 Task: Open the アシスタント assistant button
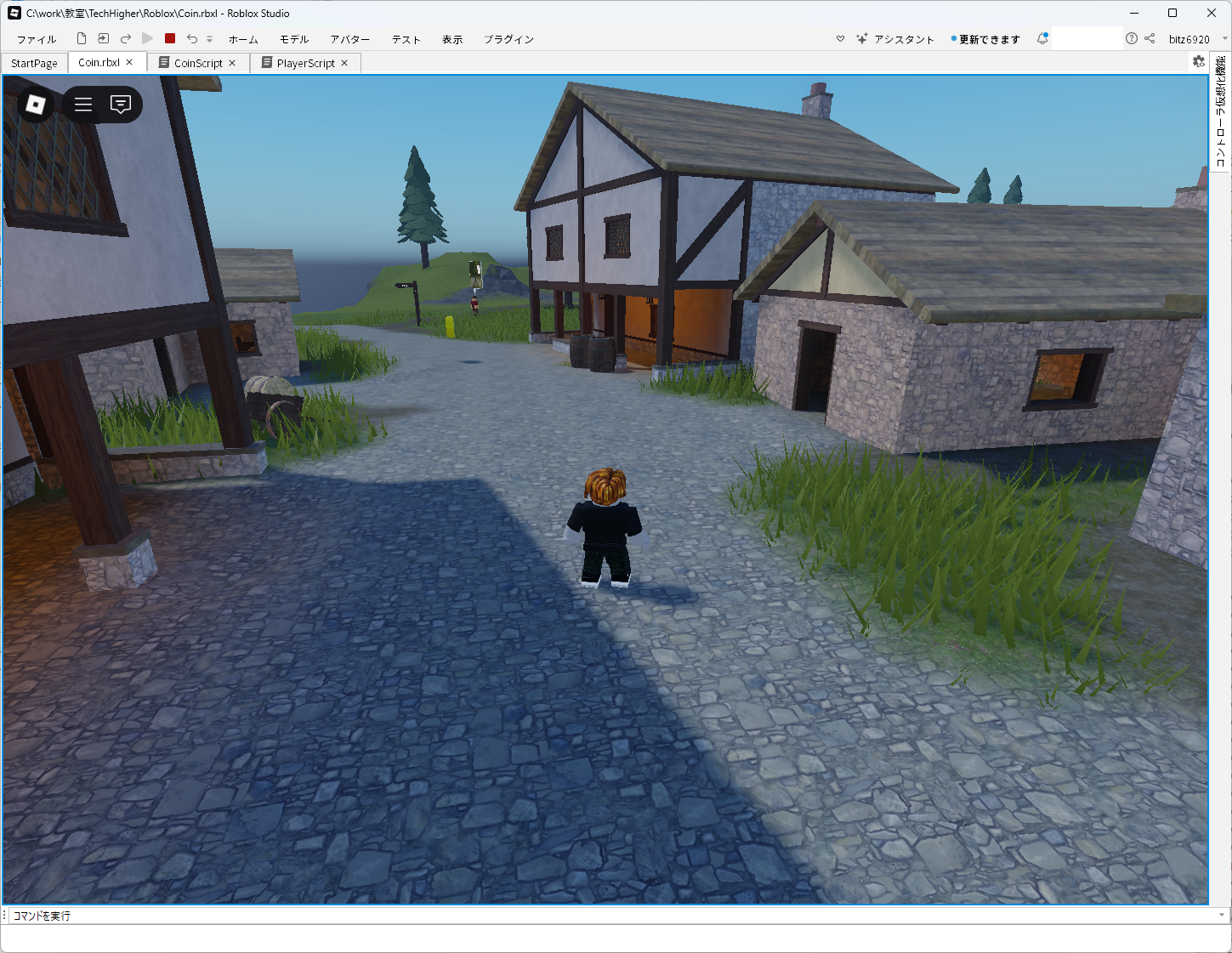895,39
